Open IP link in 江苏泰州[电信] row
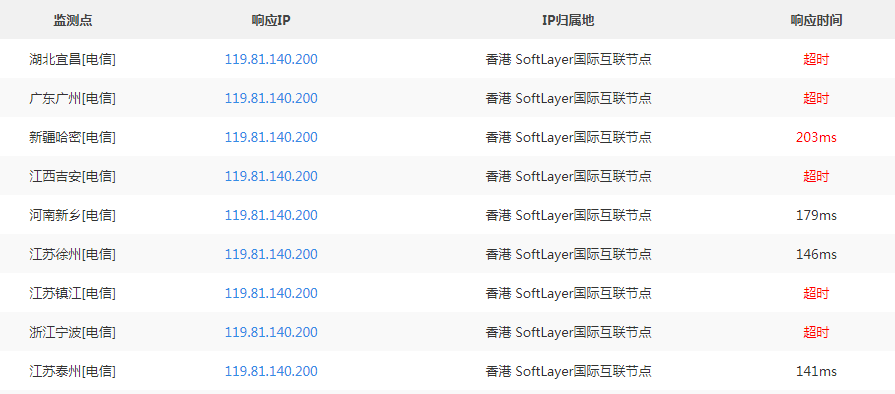 (x=271, y=371)
